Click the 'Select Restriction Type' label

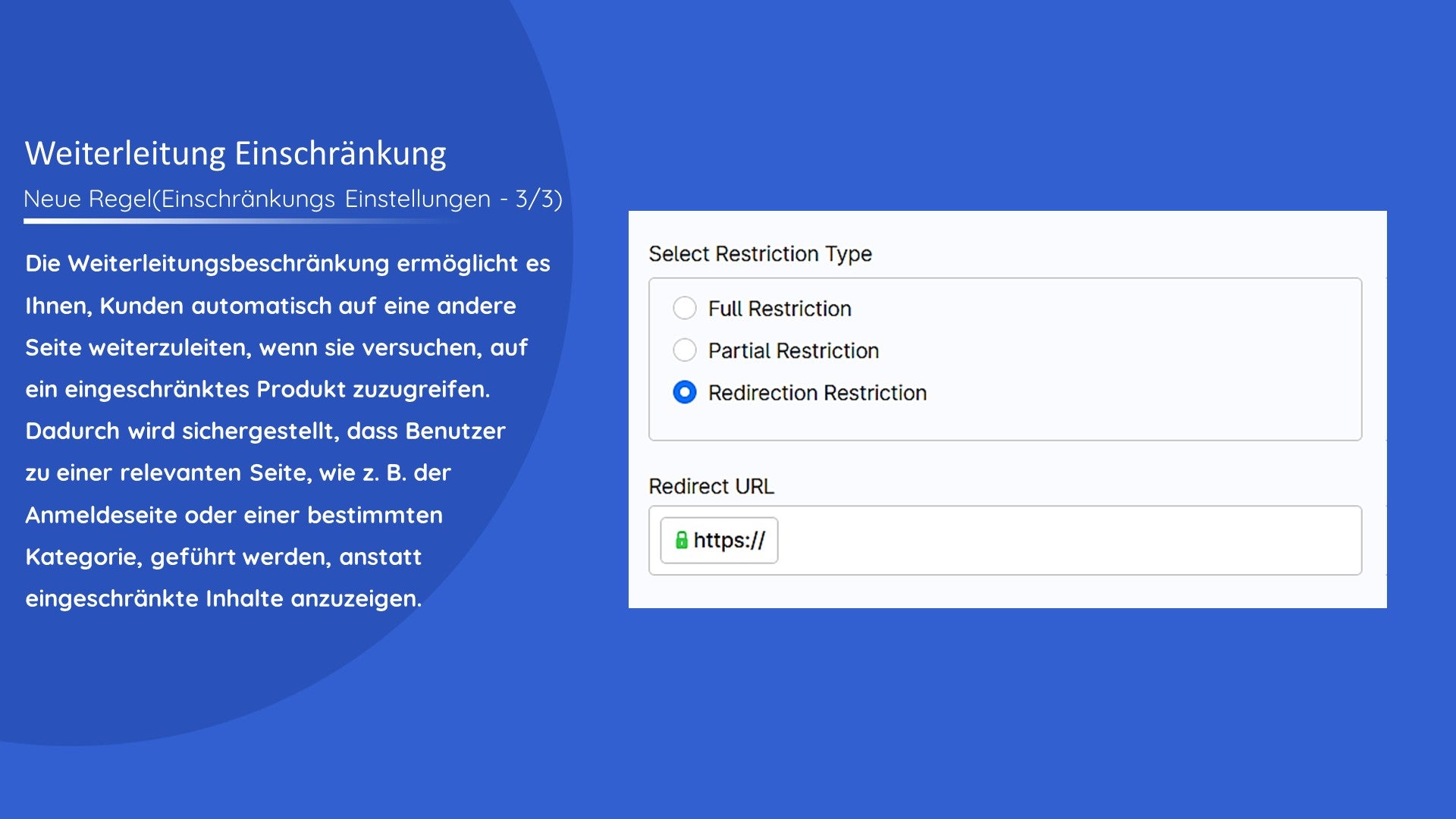pyautogui.click(x=760, y=254)
